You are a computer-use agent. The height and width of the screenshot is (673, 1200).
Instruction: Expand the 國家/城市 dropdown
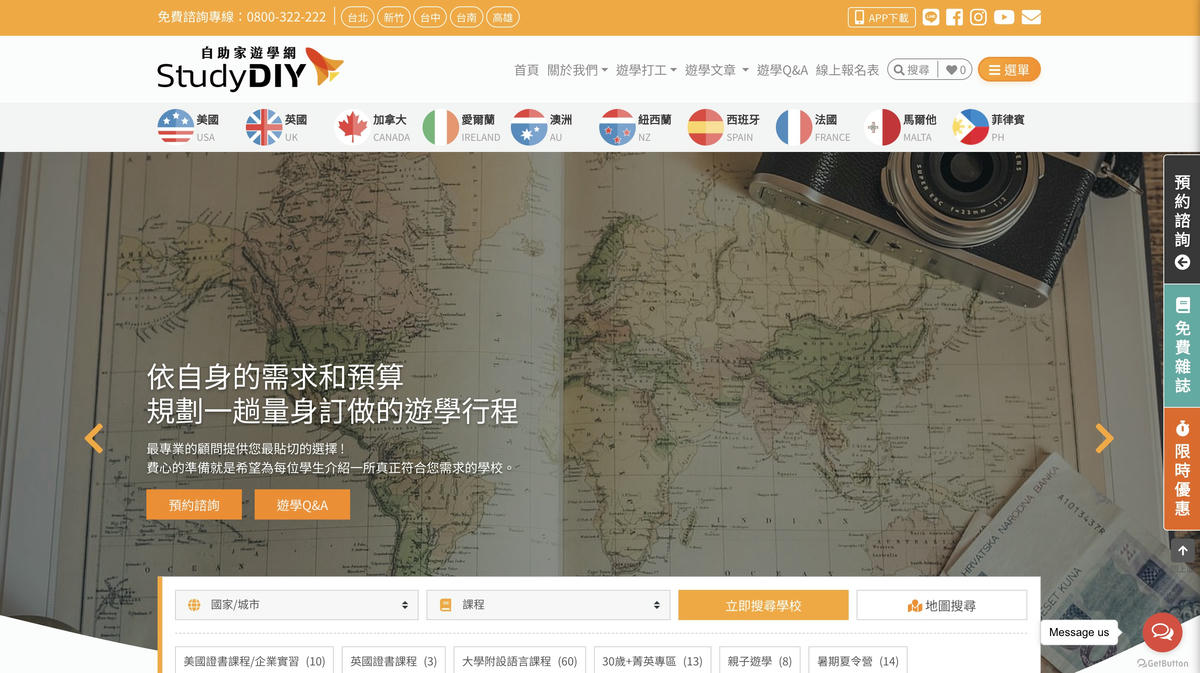click(297, 605)
